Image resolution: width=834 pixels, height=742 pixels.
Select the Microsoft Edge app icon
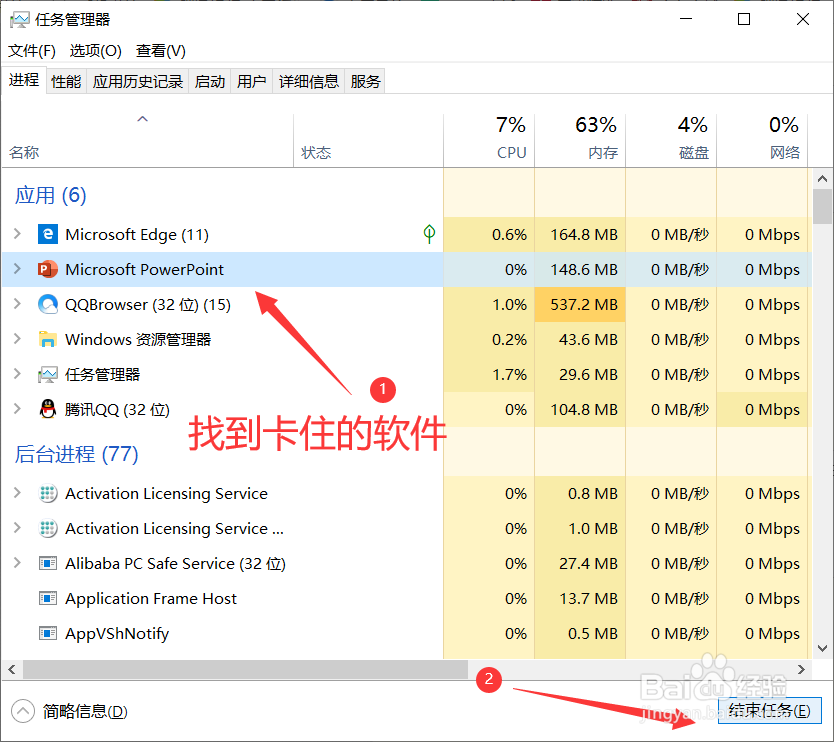[x=48, y=234]
